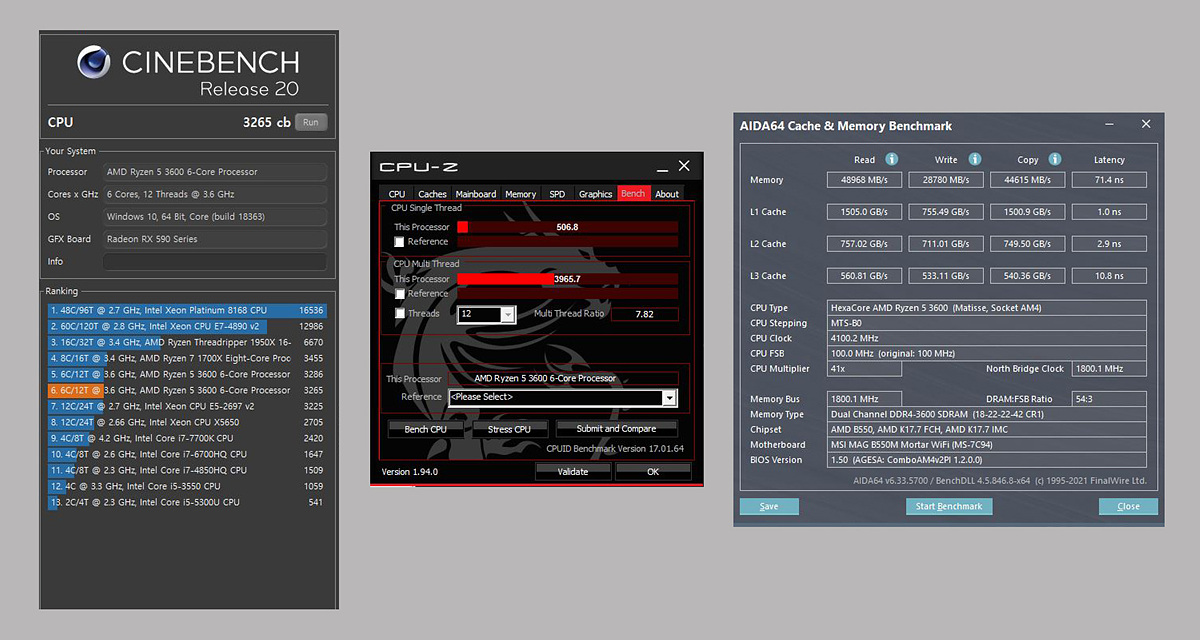Tick the Multi Thread Reference checkbox
This screenshot has height=640, width=1200.
[400, 294]
